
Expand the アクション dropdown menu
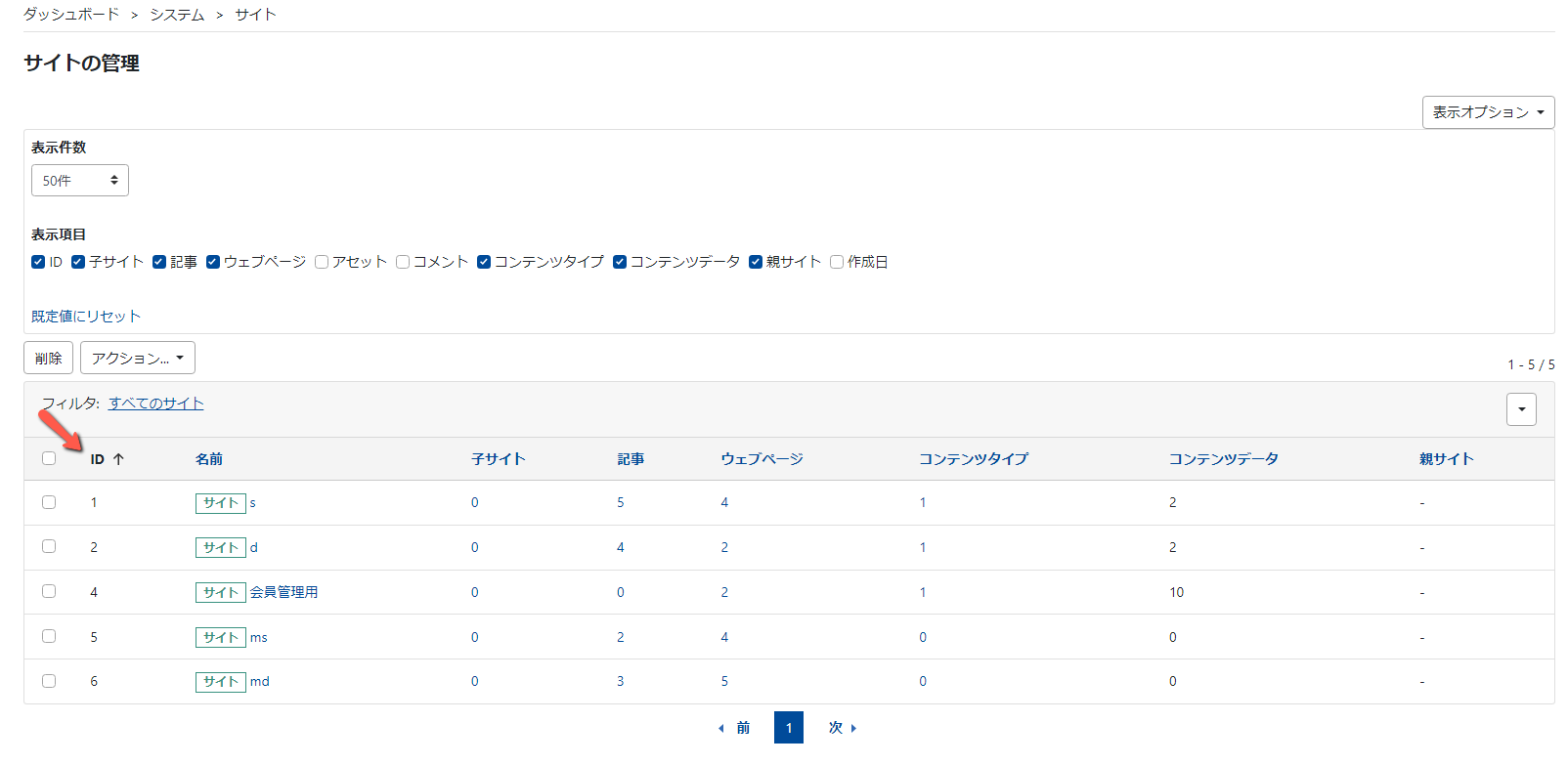pyautogui.click(x=138, y=359)
